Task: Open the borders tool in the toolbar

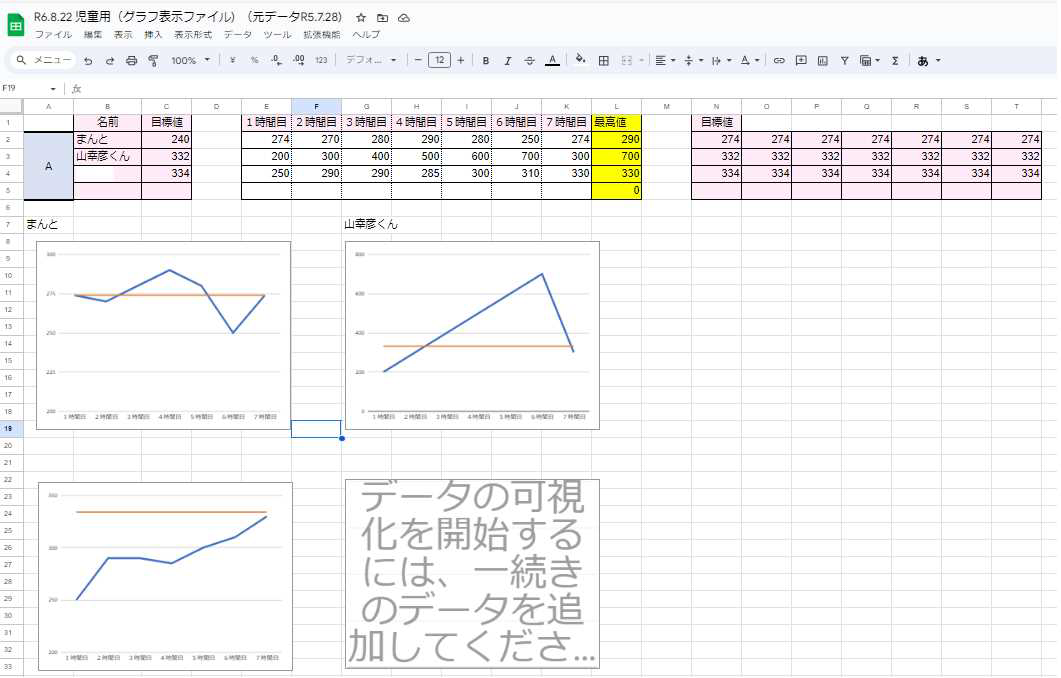Action: 603,61
